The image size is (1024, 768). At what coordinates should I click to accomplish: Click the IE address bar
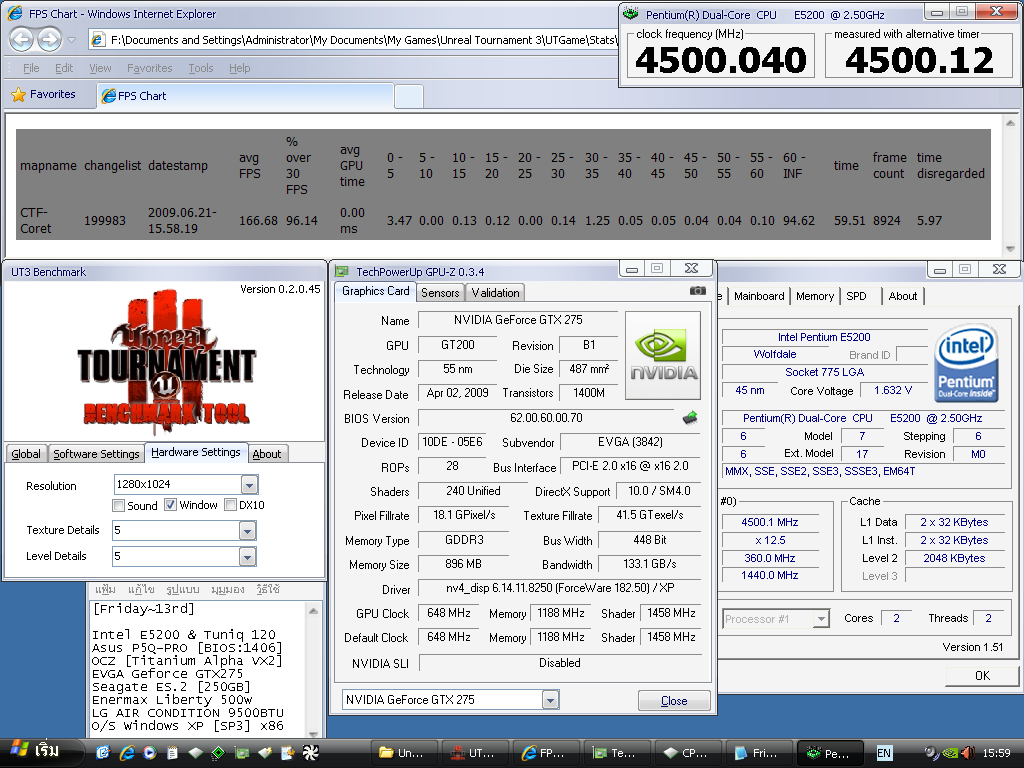point(355,40)
